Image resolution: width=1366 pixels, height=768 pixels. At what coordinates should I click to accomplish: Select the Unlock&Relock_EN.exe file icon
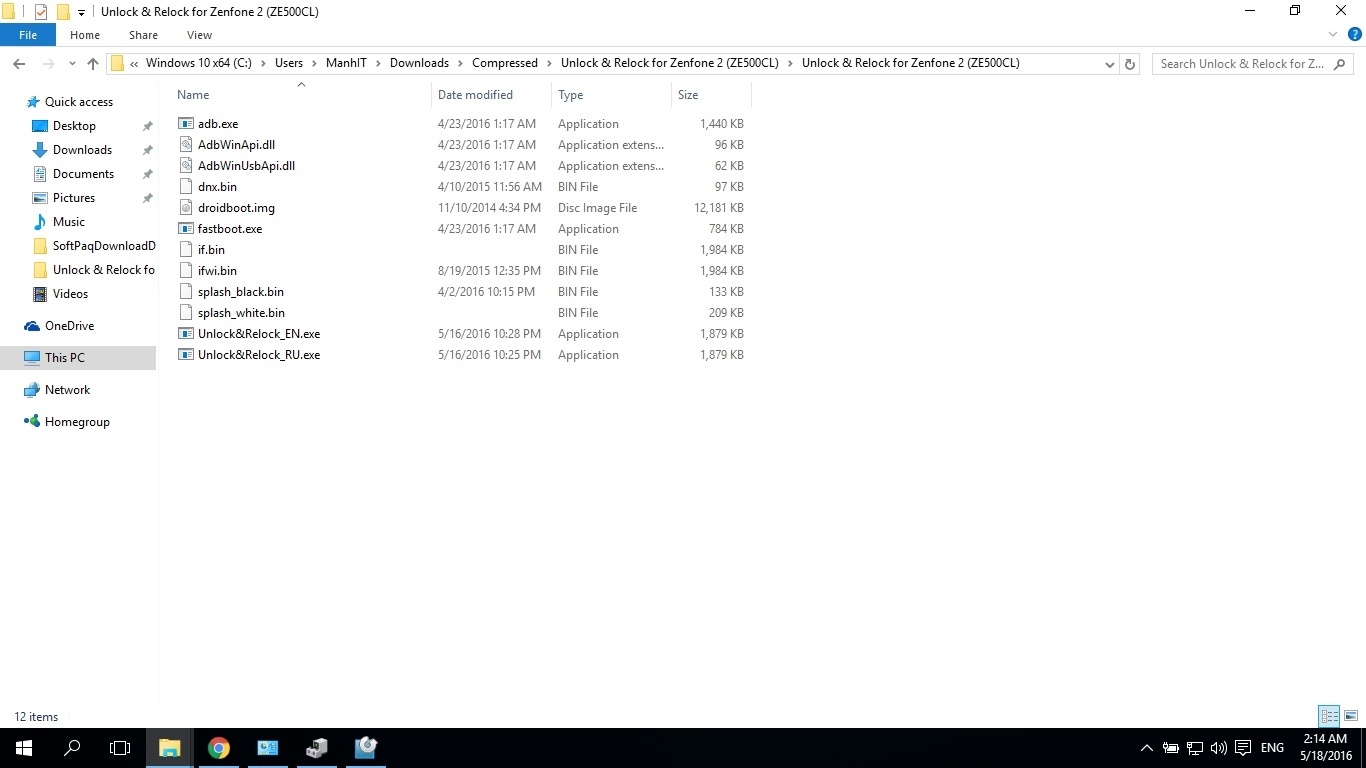(185, 334)
